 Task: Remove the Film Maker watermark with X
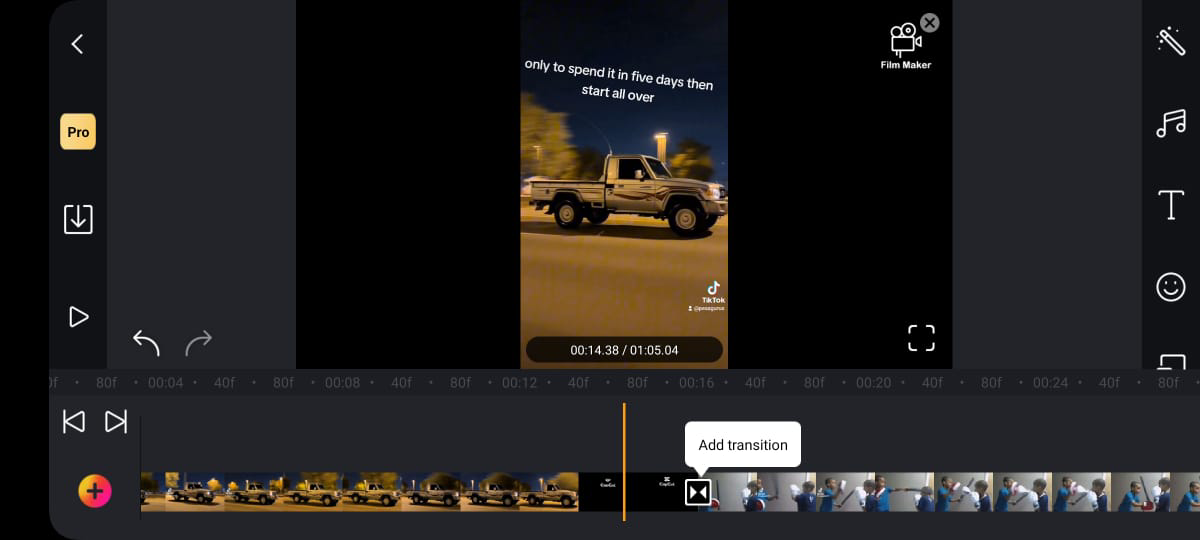click(930, 22)
